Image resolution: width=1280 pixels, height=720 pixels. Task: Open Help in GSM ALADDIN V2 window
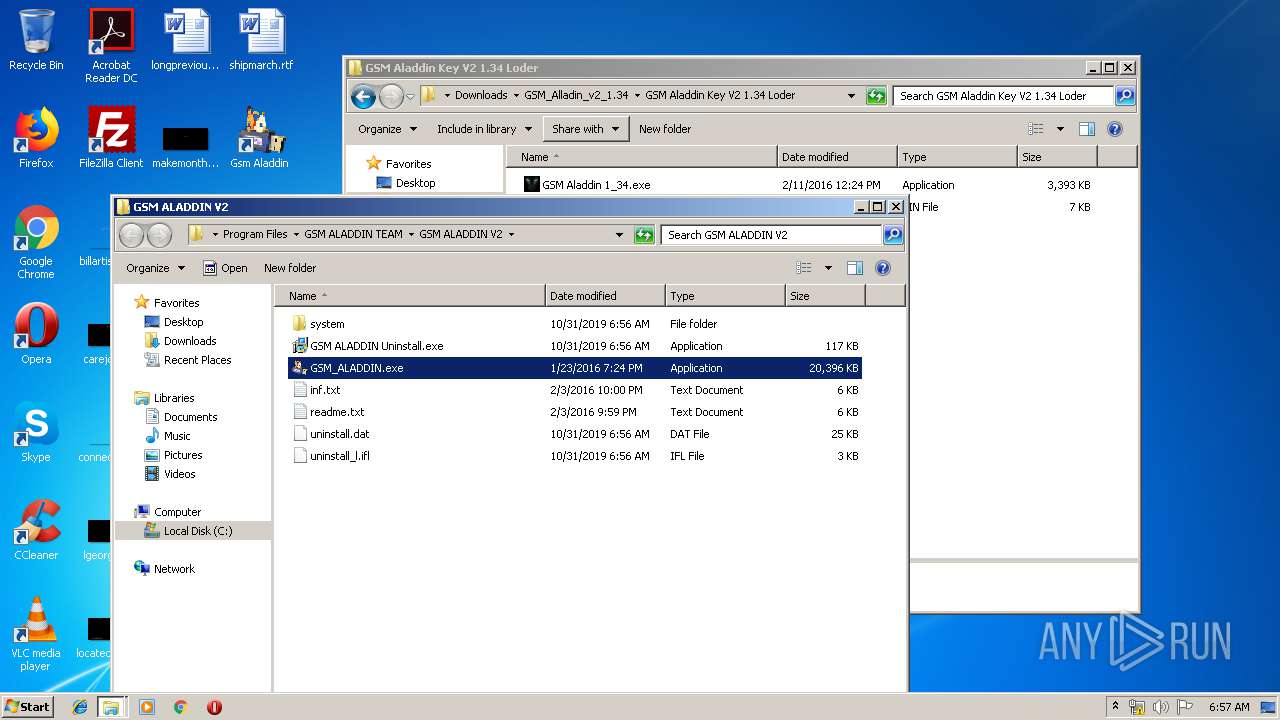pyautogui.click(x=883, y=268)
